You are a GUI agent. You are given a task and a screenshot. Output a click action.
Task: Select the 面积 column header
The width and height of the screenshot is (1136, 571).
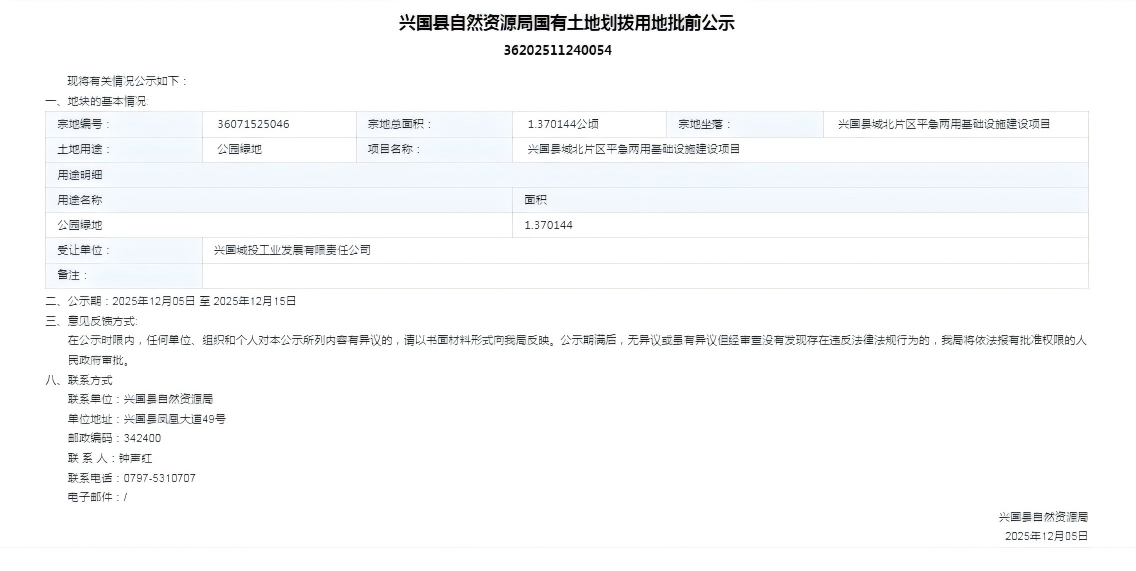click(536, 200)
